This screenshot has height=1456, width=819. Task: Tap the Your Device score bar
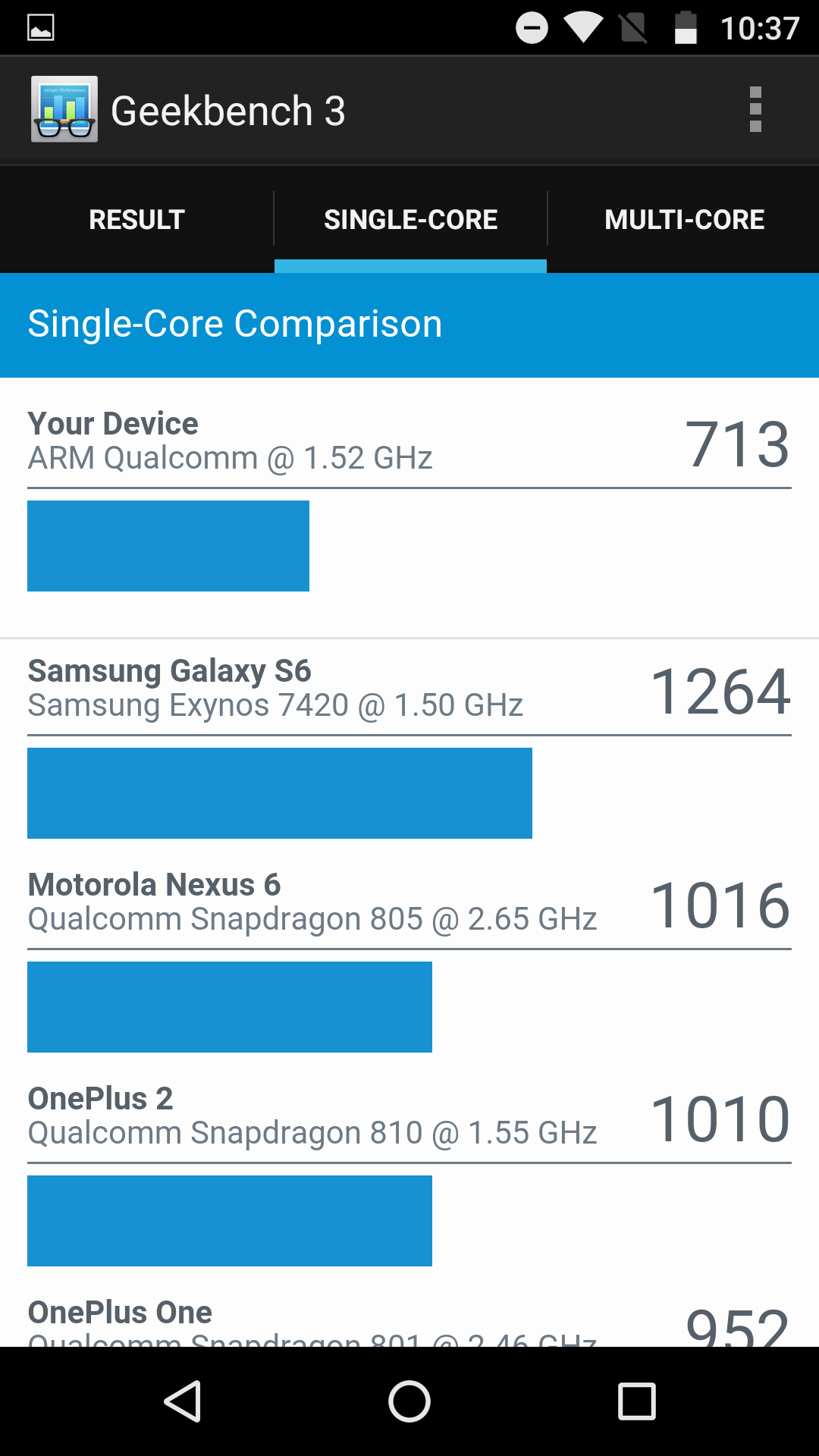[x=168, y=546]
